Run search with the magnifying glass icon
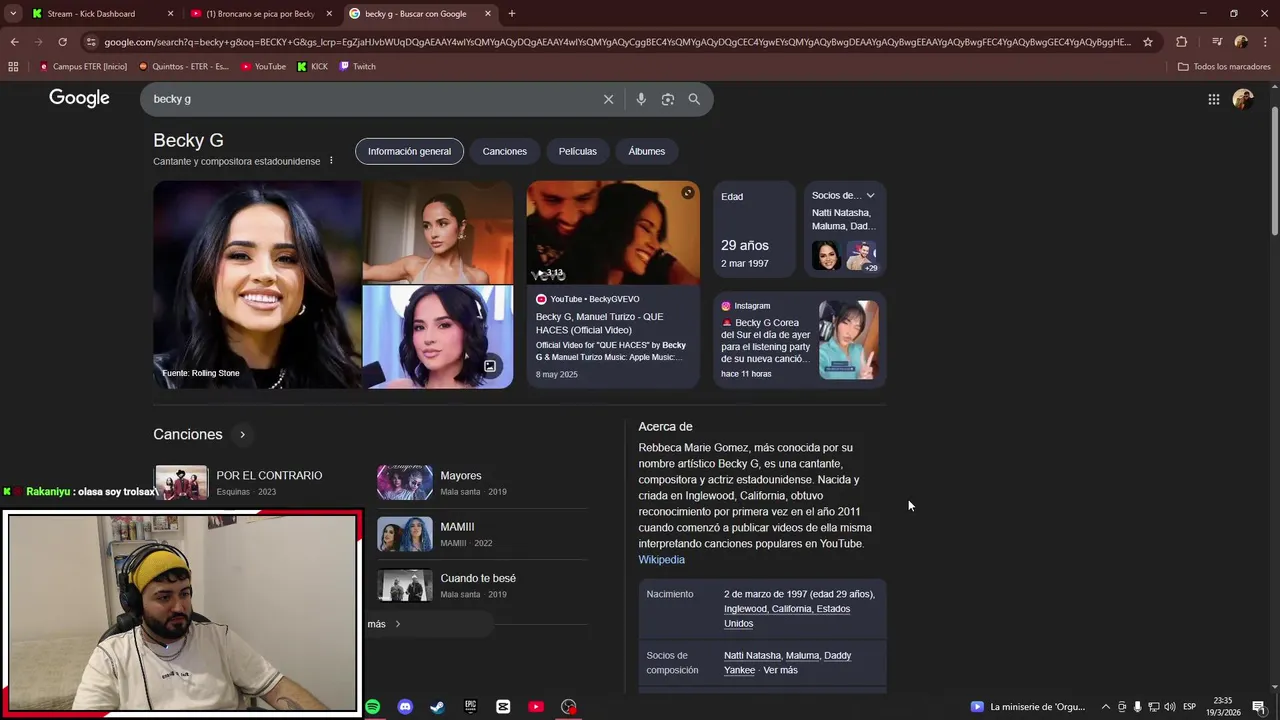This screenshot has width=1280, height=720. [694, 99]
